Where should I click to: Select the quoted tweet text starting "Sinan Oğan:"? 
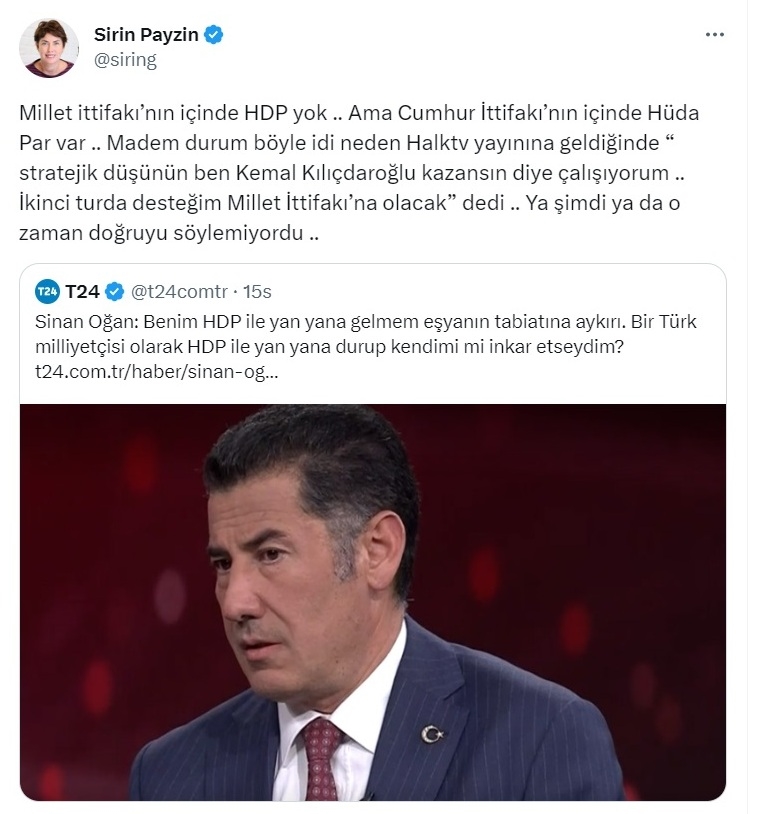point(365,346)
